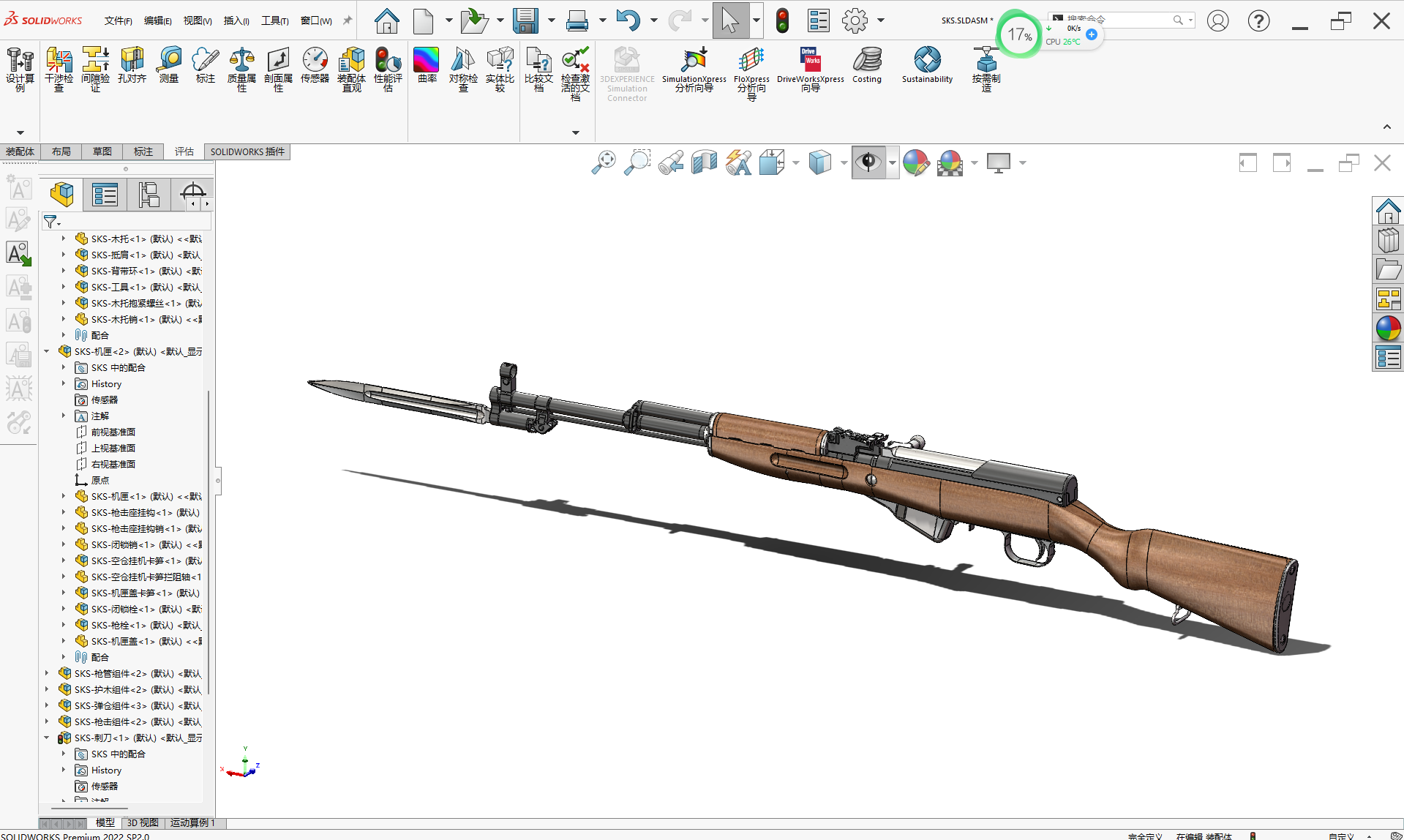Open Options gear dropdown arrow
Screen dimensions: 1404x840
click(881, 20)
